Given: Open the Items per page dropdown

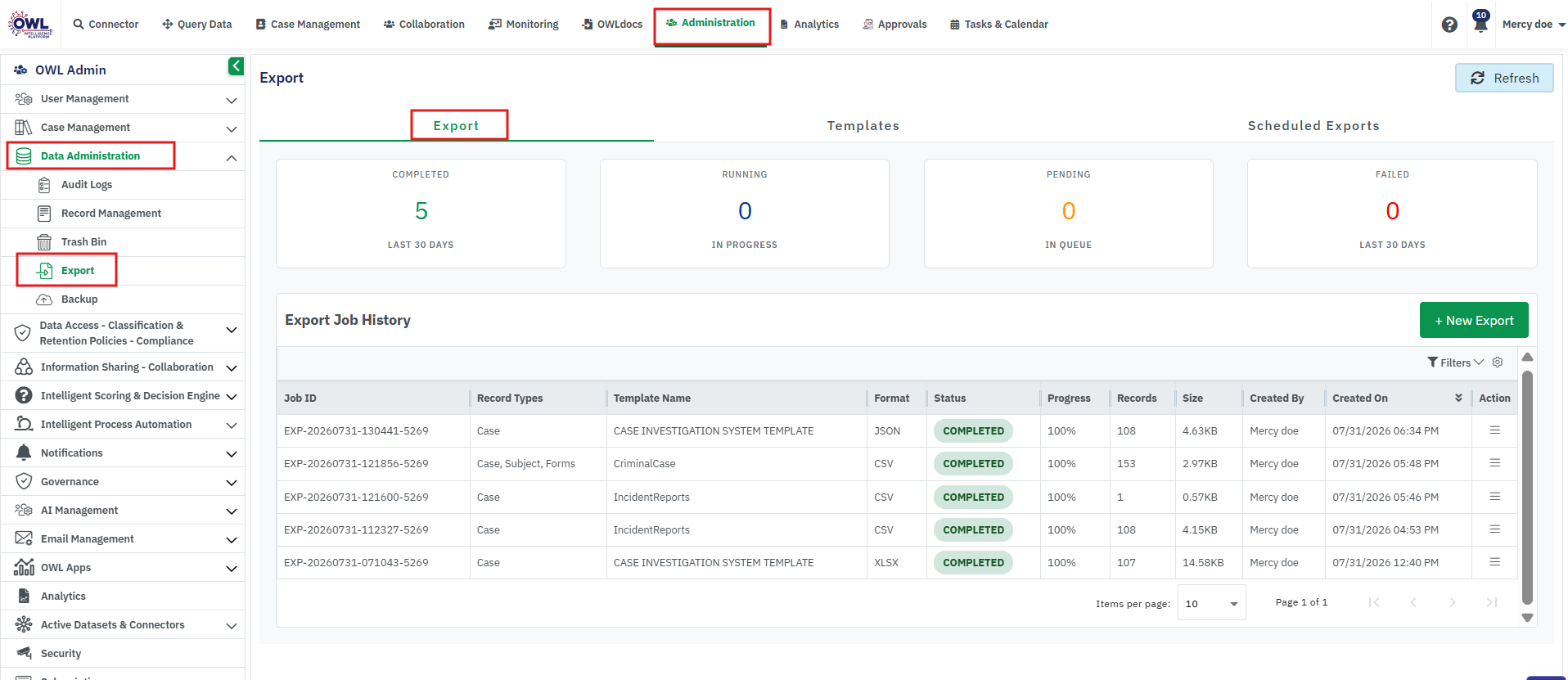Looking at the screenshot, I should (1211, 603).
